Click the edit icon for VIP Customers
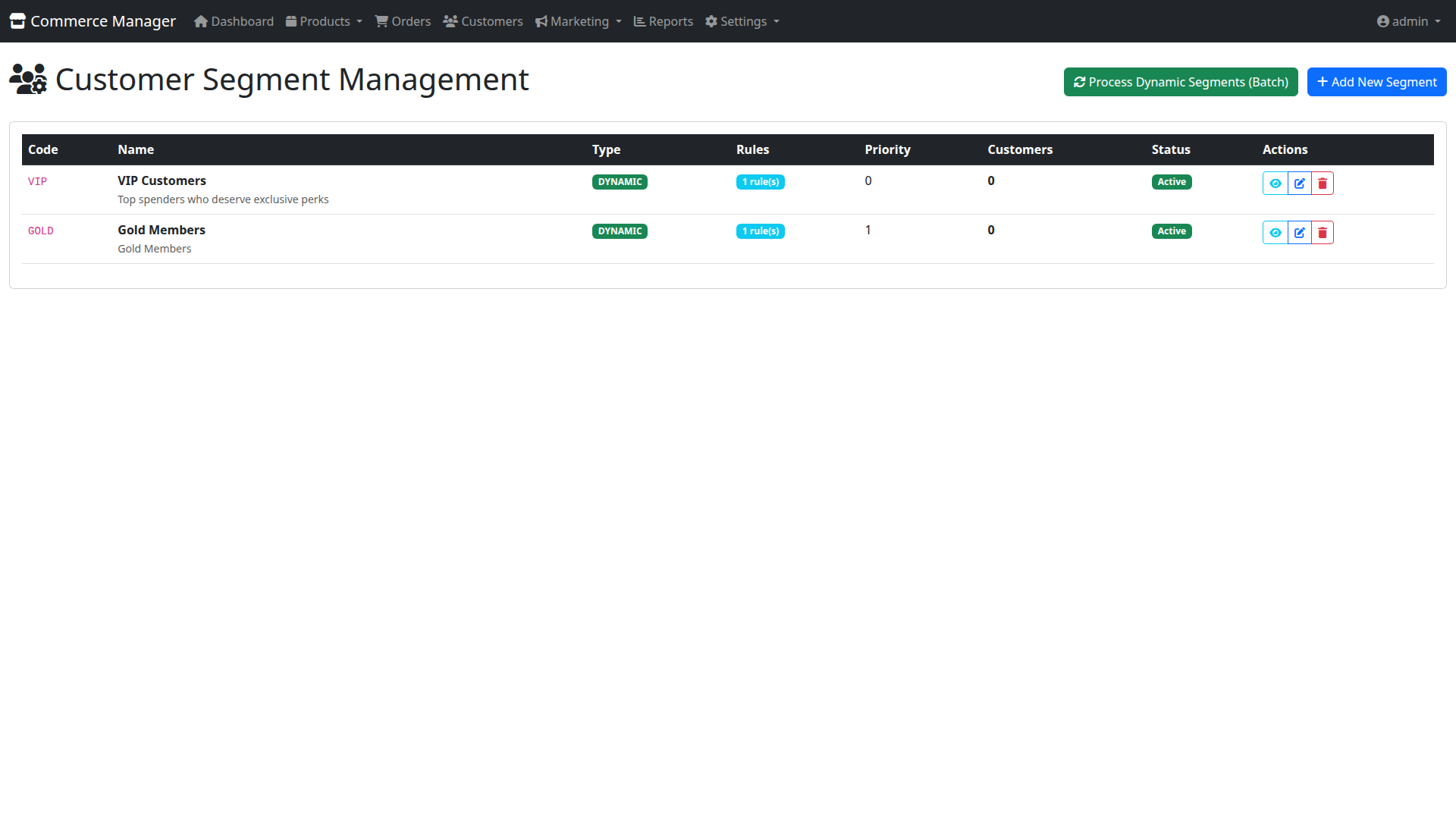 (1299, 183)
